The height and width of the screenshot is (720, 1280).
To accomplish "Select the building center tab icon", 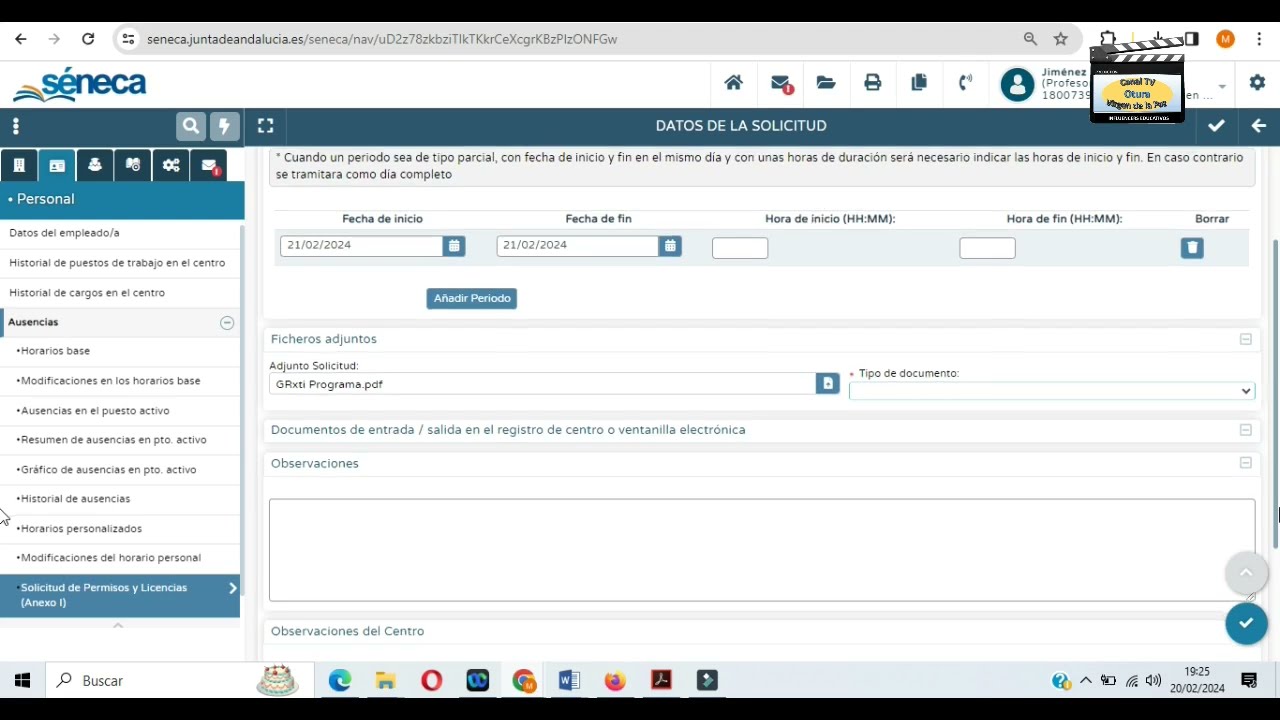I will point(19,166).
